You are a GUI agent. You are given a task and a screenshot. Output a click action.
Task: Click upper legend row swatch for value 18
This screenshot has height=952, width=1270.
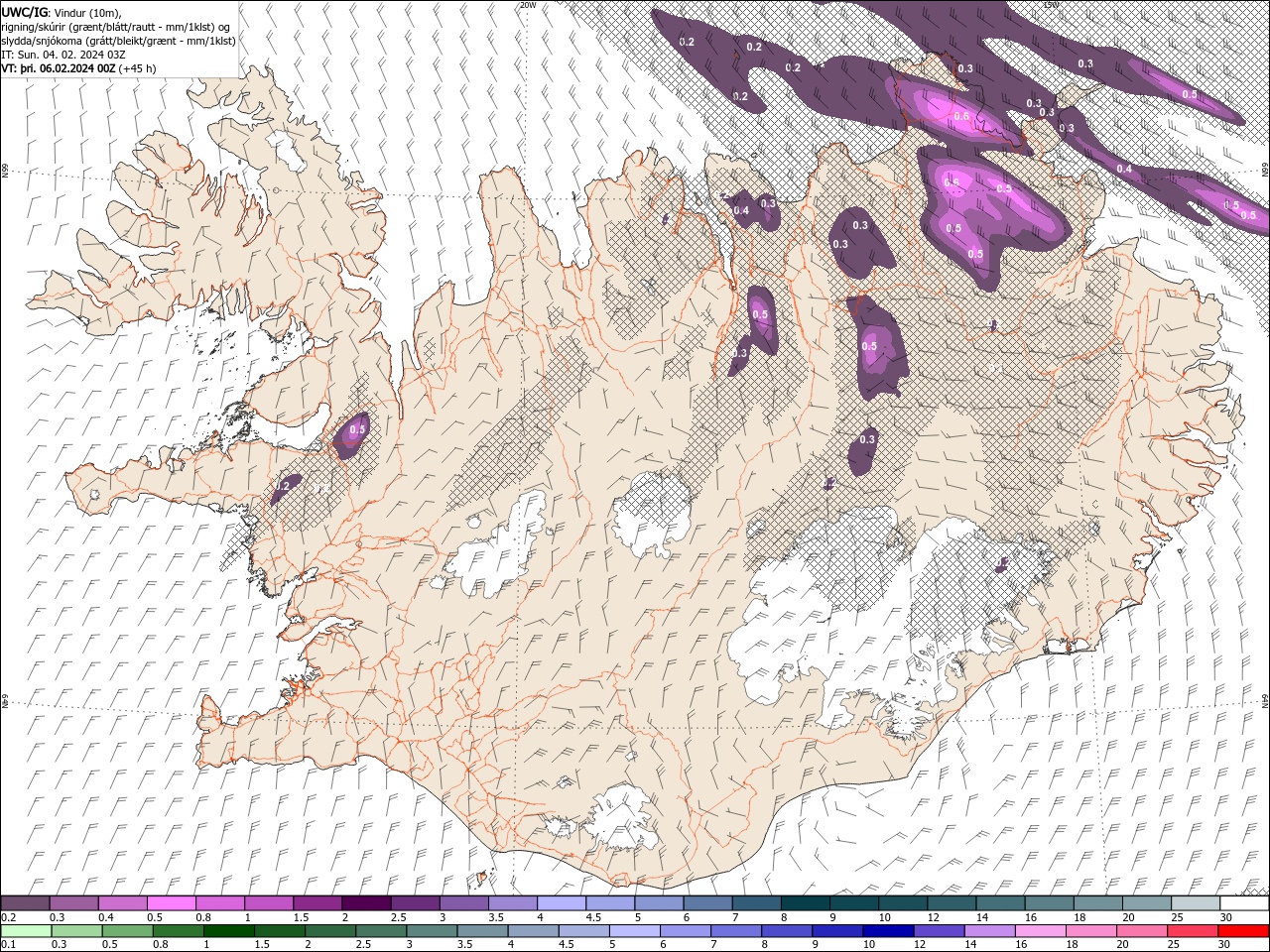click(x=1096, y=903)
